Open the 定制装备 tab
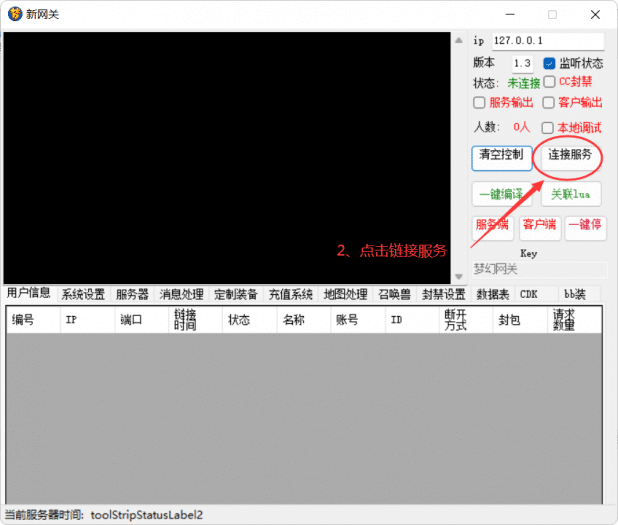Viewport: 618px width, 525px height. [x=236, y=294]
